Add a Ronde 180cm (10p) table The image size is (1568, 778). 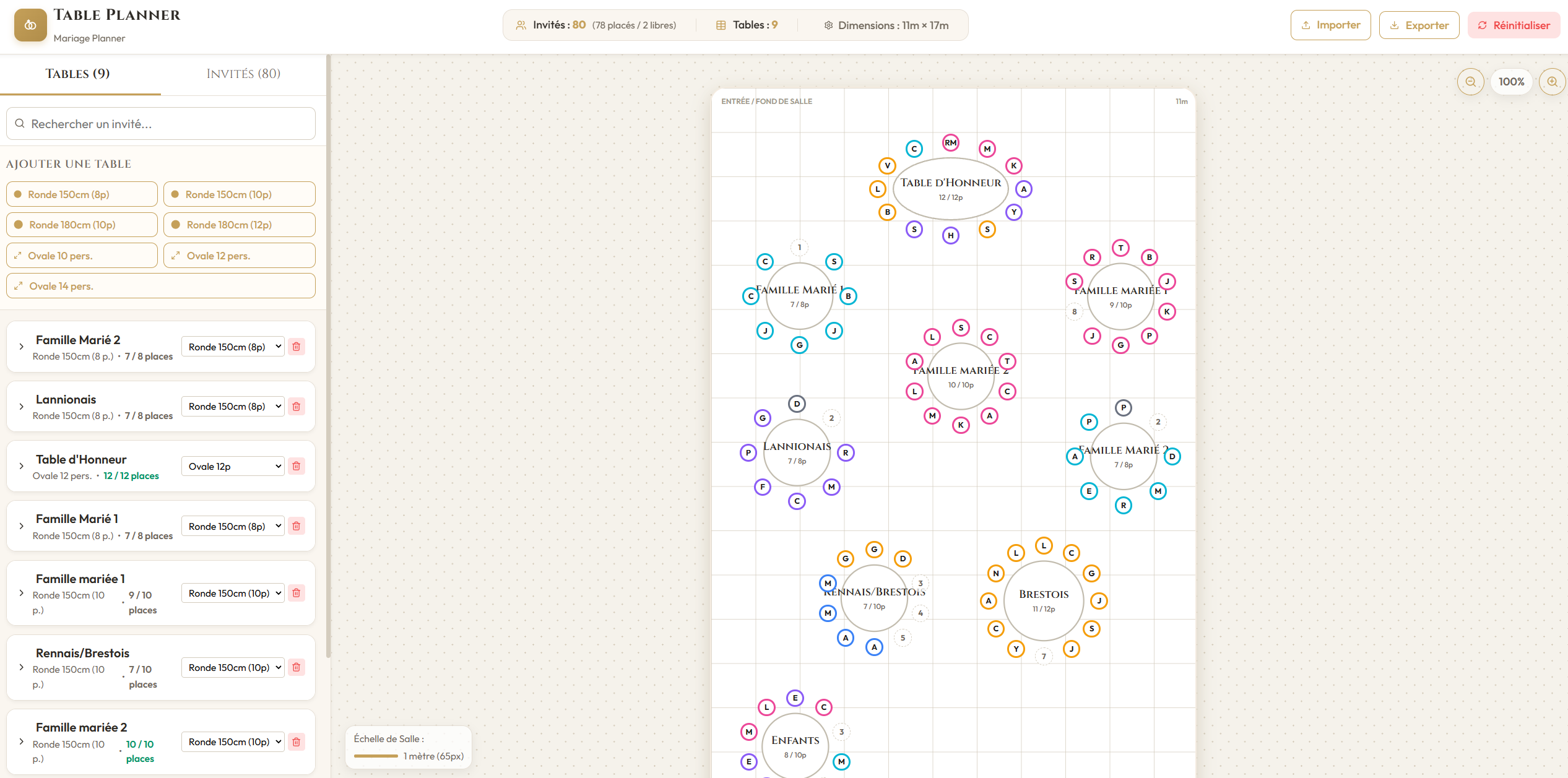82,225
